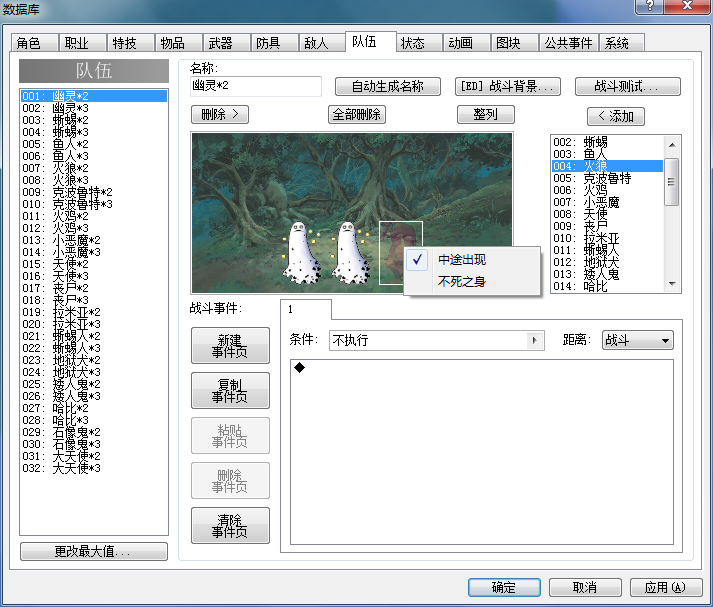Click the 应用(A) button
The width and height of the screenshot is (713, 607).
click(666, 587)
